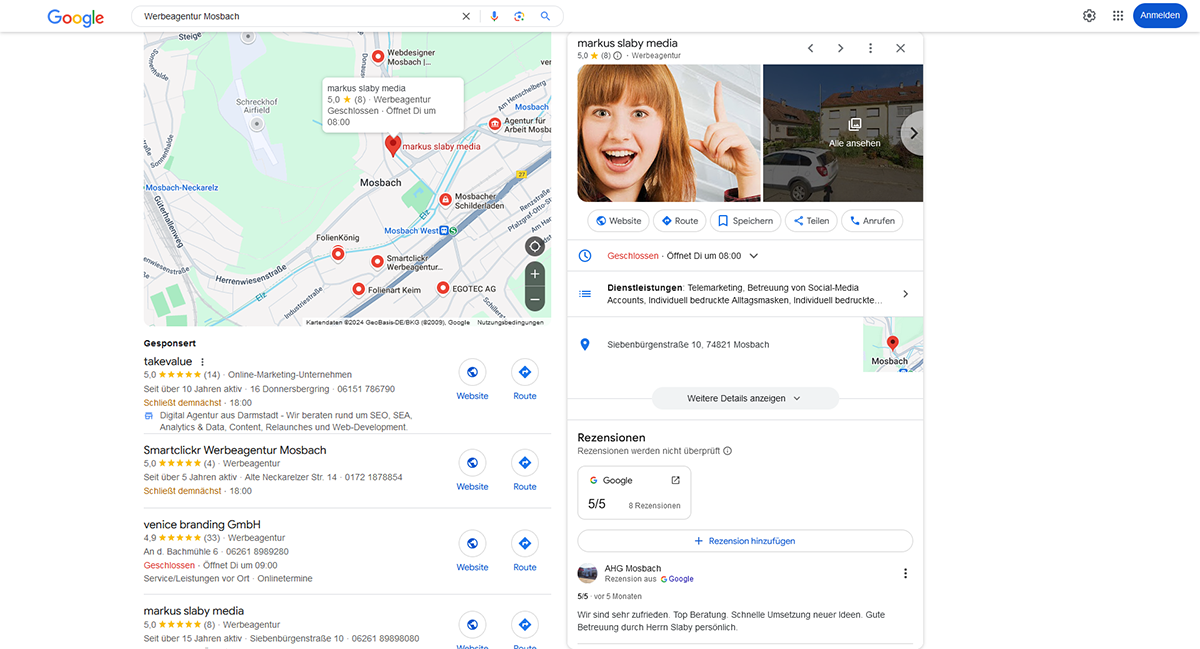Zoom out on the map
Image resolution: width=1200 pixels, height=649 pixels.
pyautogui.click(x=535, y=299)
